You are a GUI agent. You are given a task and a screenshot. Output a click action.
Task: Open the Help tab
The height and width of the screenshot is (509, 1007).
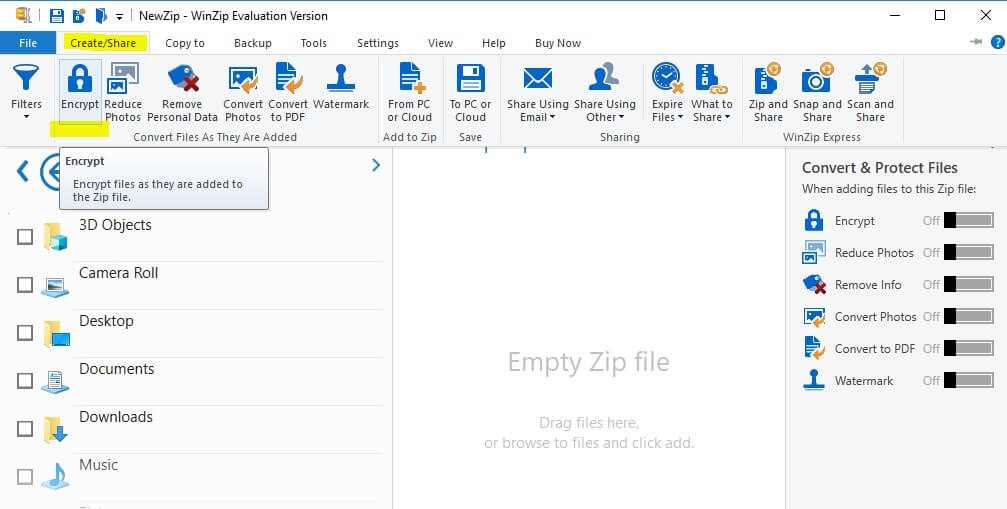pos(493,43)
